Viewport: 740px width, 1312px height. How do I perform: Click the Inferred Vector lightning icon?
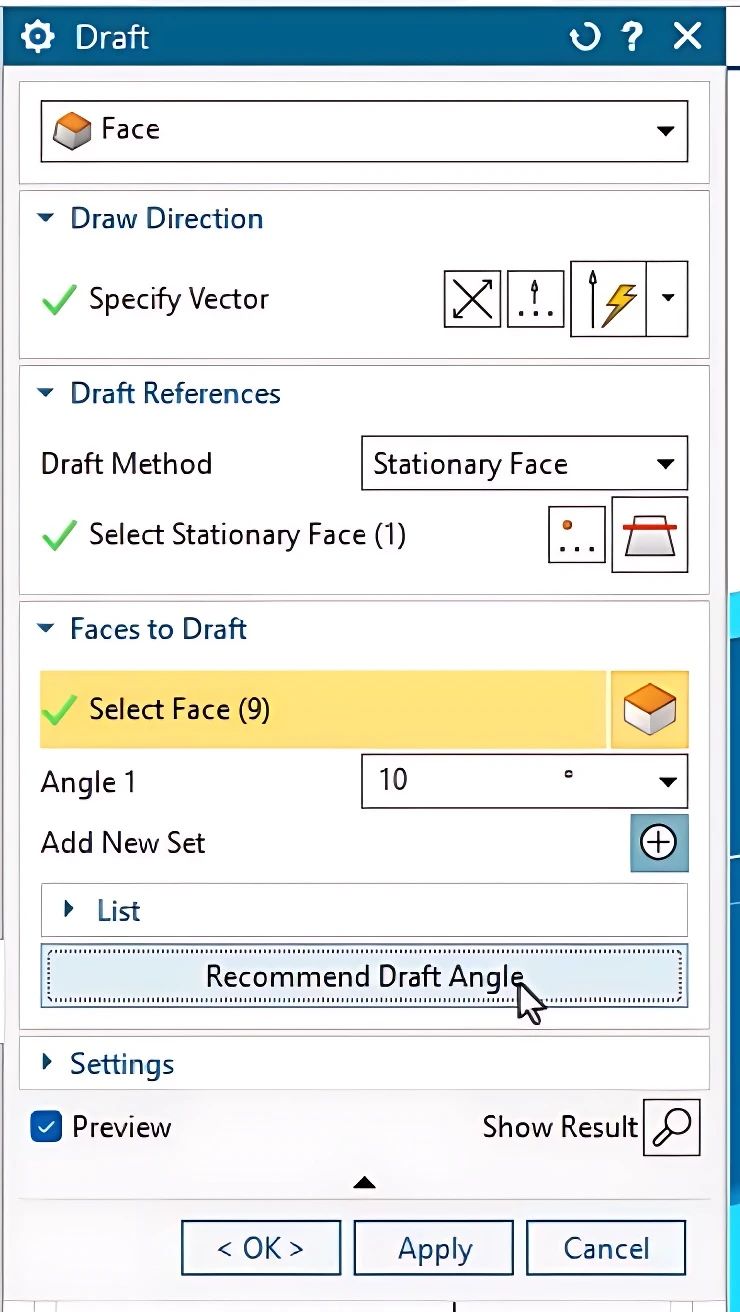pos(609,299)
